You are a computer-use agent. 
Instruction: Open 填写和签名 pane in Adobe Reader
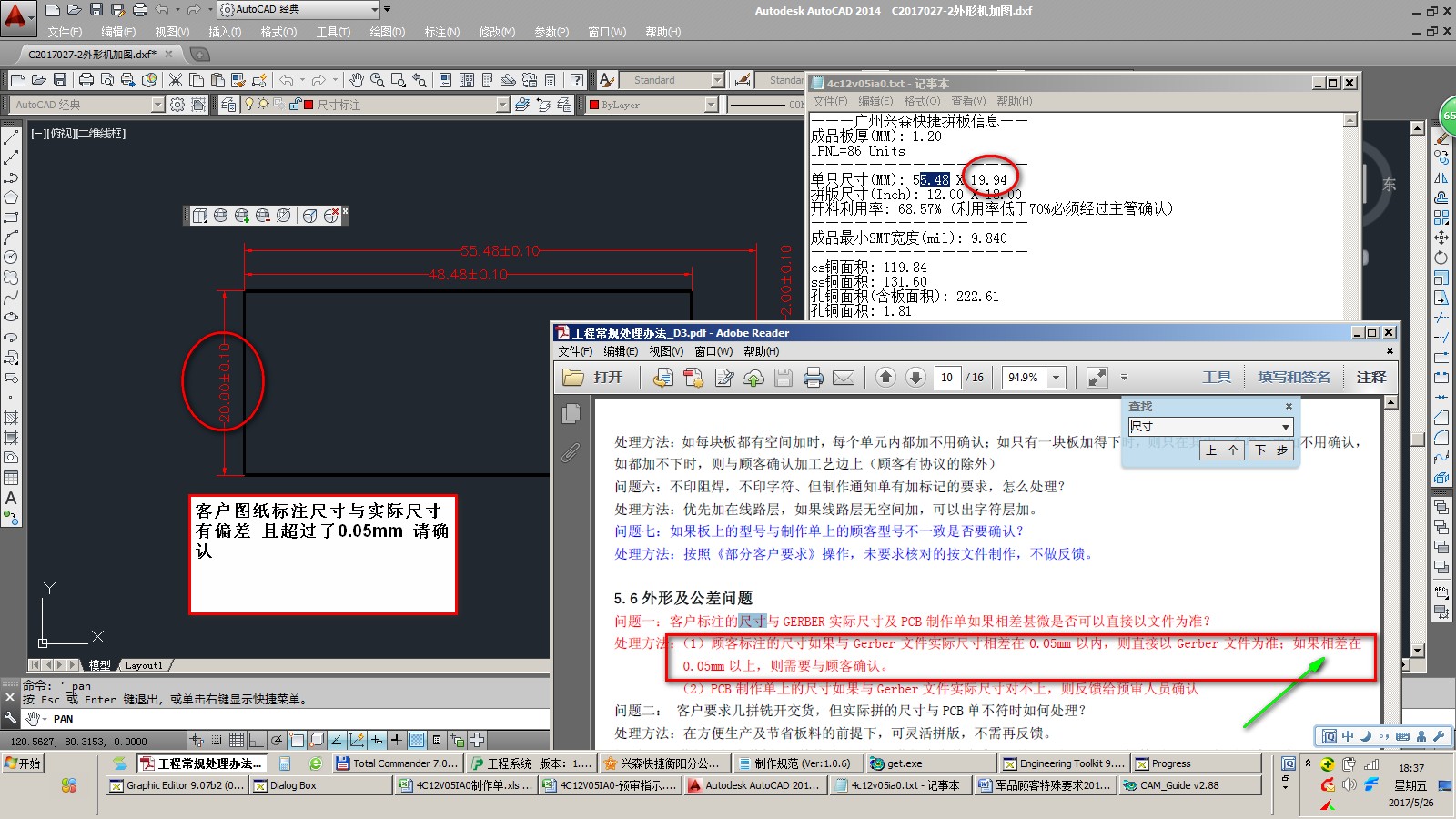(x=1294, y=377)
